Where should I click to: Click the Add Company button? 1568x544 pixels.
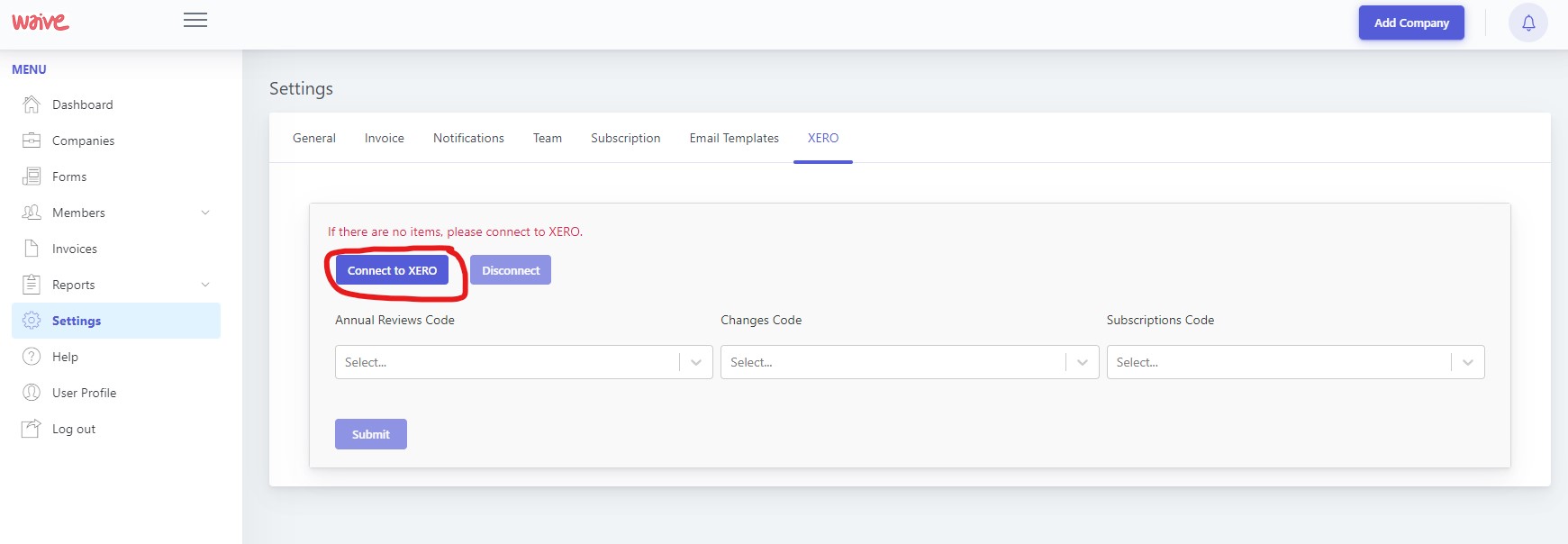tap(1411, 23)
